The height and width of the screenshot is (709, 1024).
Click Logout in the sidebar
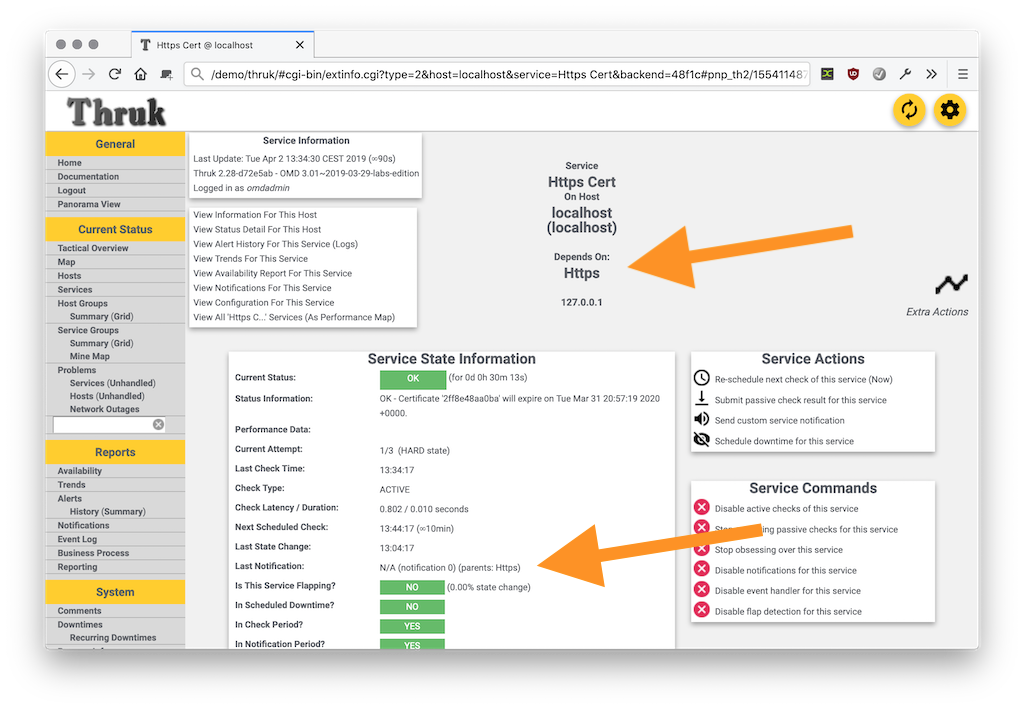(x=71, y=190)
